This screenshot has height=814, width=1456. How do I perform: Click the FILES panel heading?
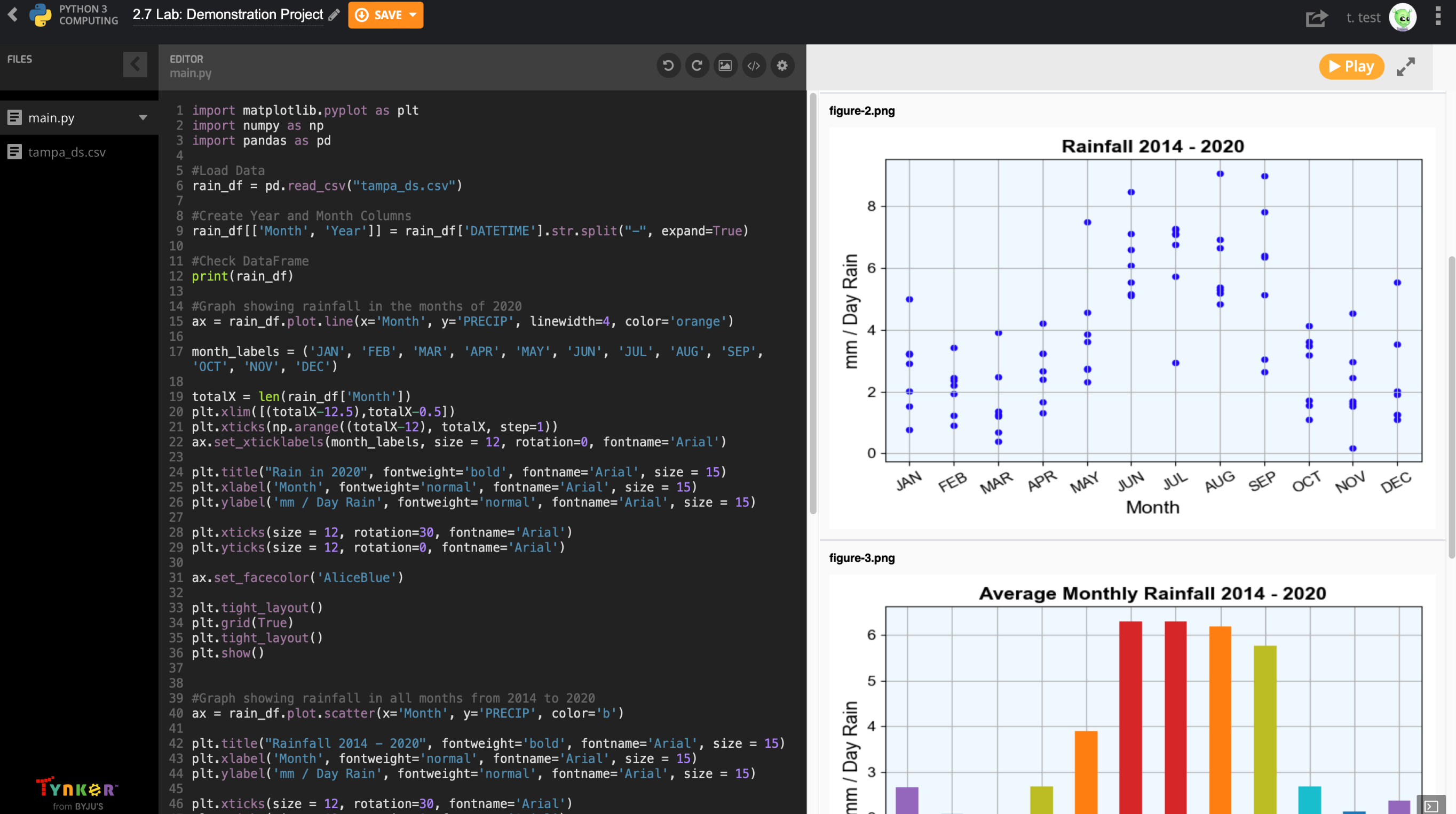(x=19, y=59)
